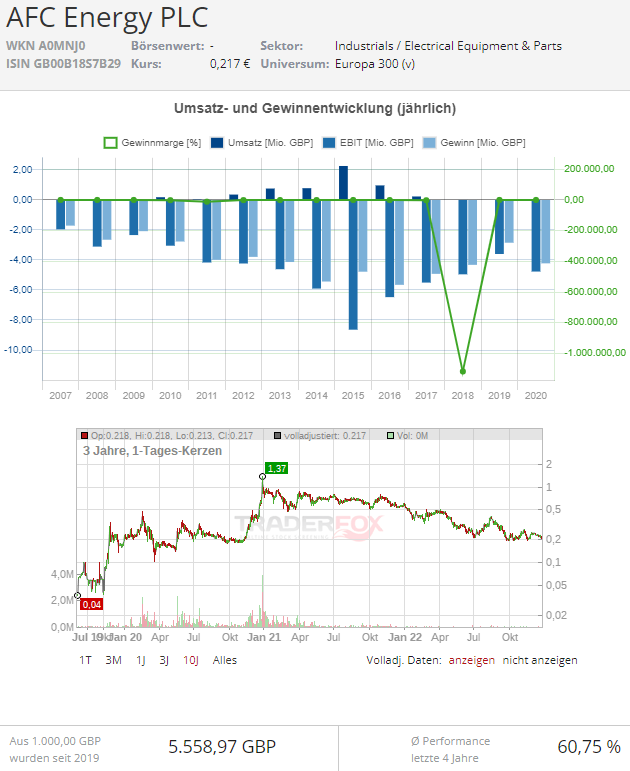The height and width of the screenshot is (771, 630).
Task: Click the 'Europa 300 (v)' universe text
Action: pyautogui.click(x=375, y=64)
